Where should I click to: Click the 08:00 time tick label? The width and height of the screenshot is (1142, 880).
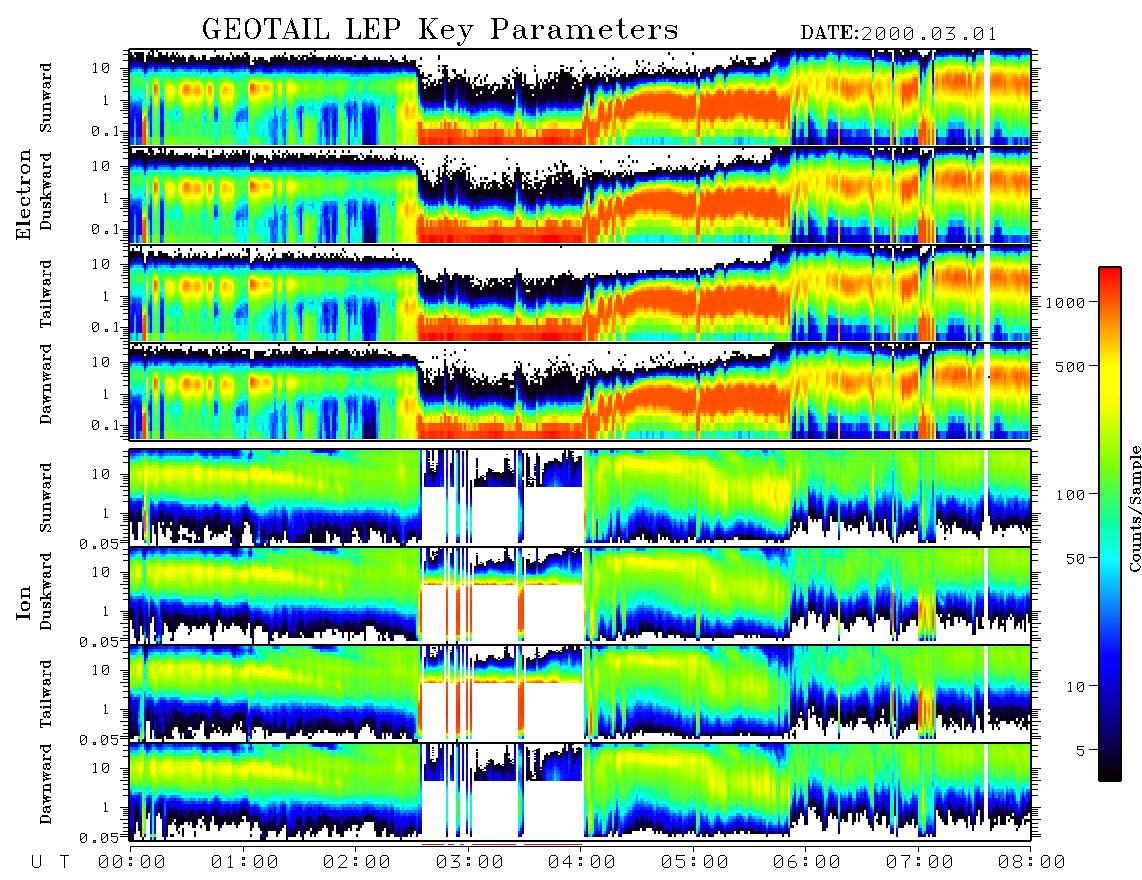pyautogui.click(x=1031, y=862)
